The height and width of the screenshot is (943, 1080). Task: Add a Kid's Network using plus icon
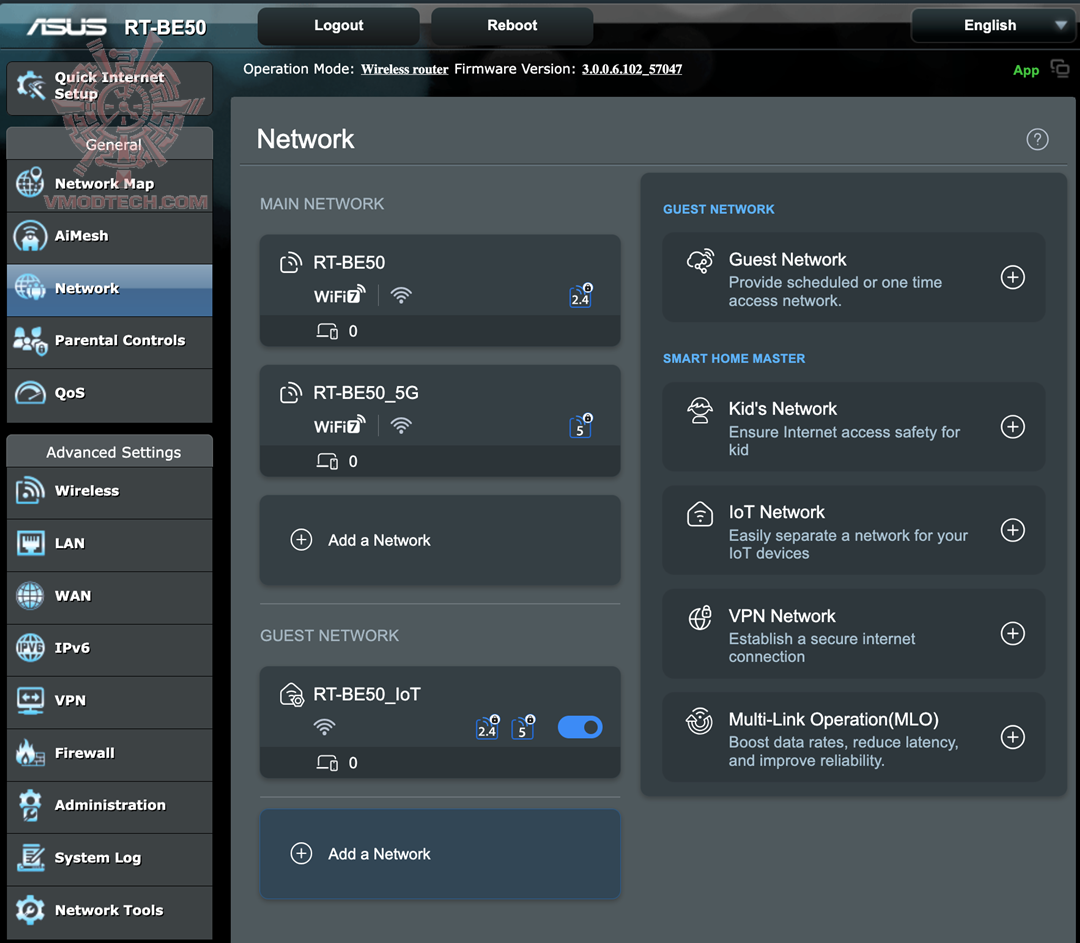pyautogui.click(x=1012, y=427)
